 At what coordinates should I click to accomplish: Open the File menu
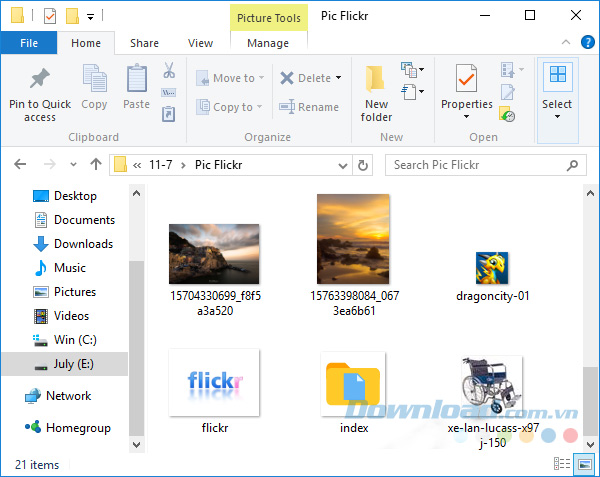click(29, 43)
